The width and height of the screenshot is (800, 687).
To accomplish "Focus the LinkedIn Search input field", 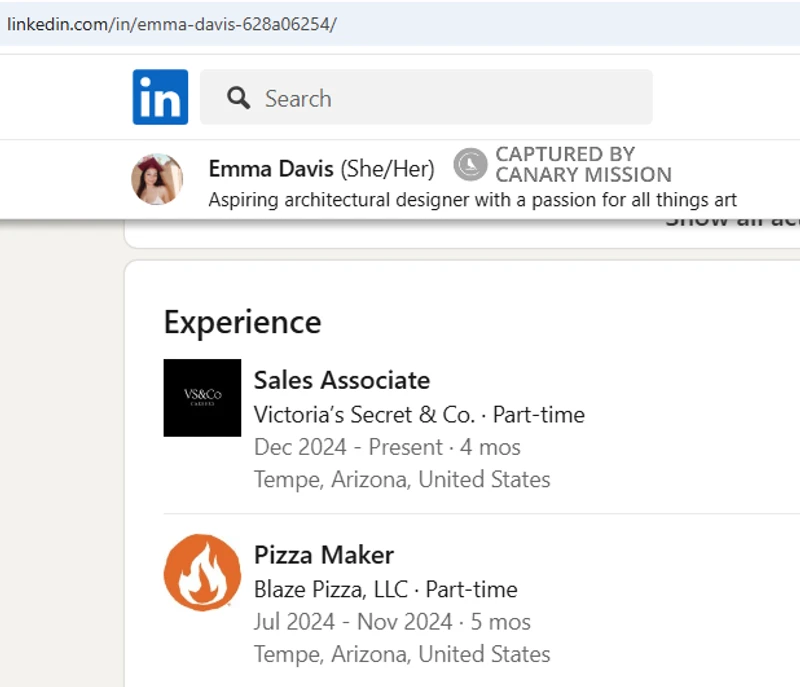I will (x=440, y=98).
